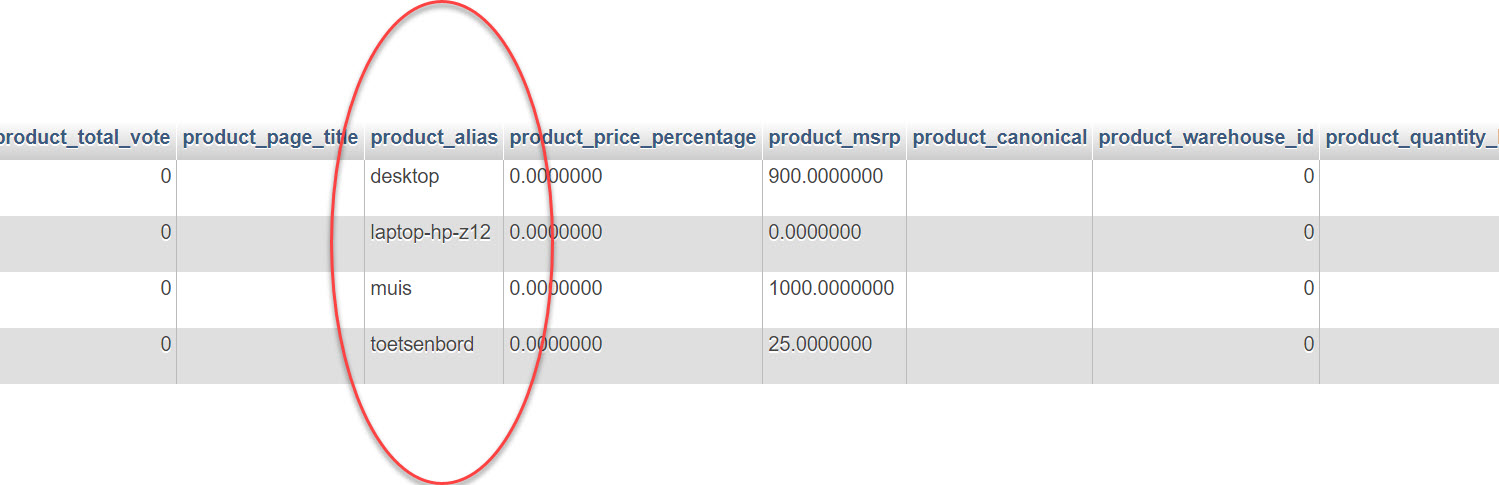Click the 1000.0000000 msrp value

click(x=831, y=289)
